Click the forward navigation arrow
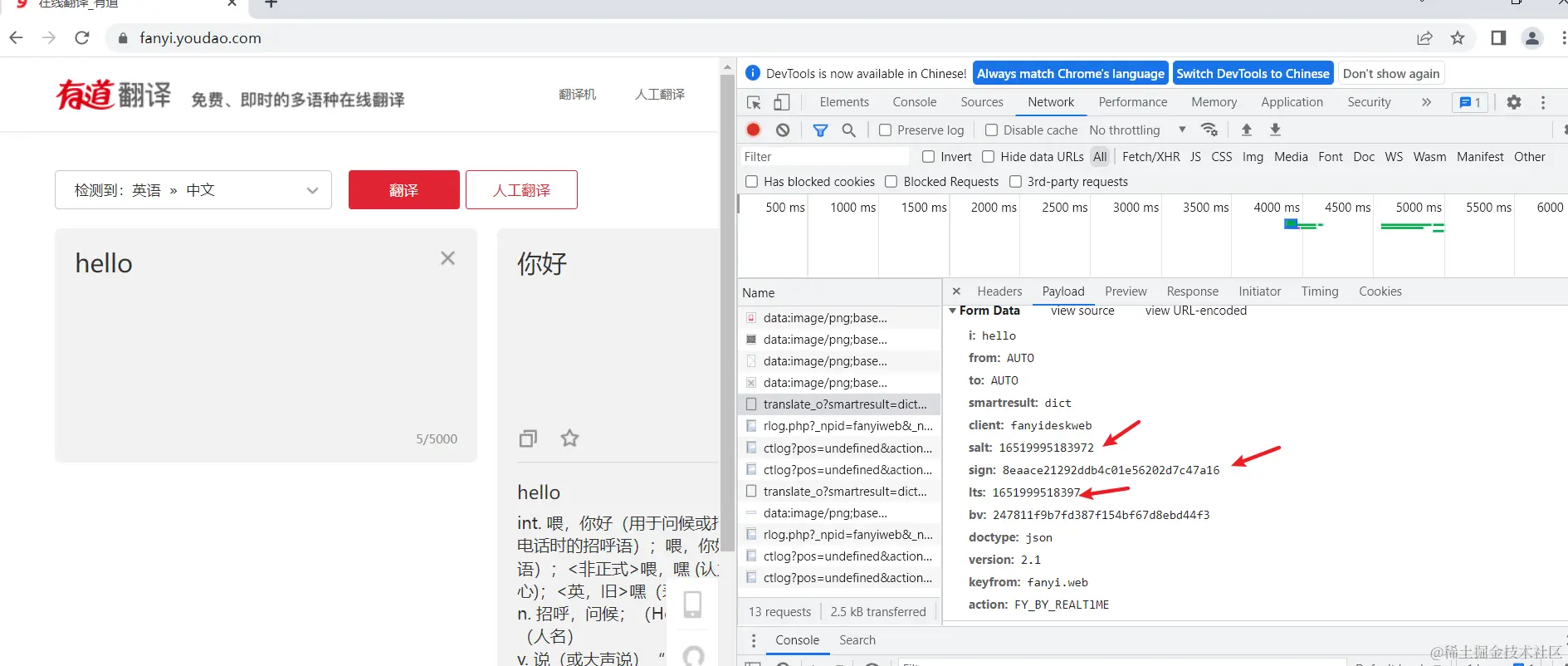 coord(49,37)
